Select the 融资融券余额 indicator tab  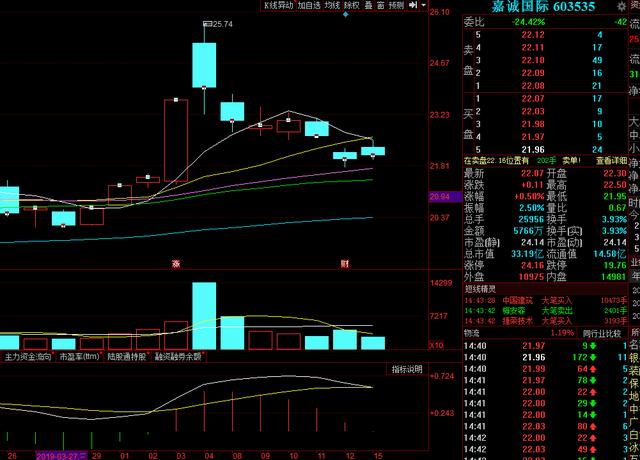pos(178,357)
